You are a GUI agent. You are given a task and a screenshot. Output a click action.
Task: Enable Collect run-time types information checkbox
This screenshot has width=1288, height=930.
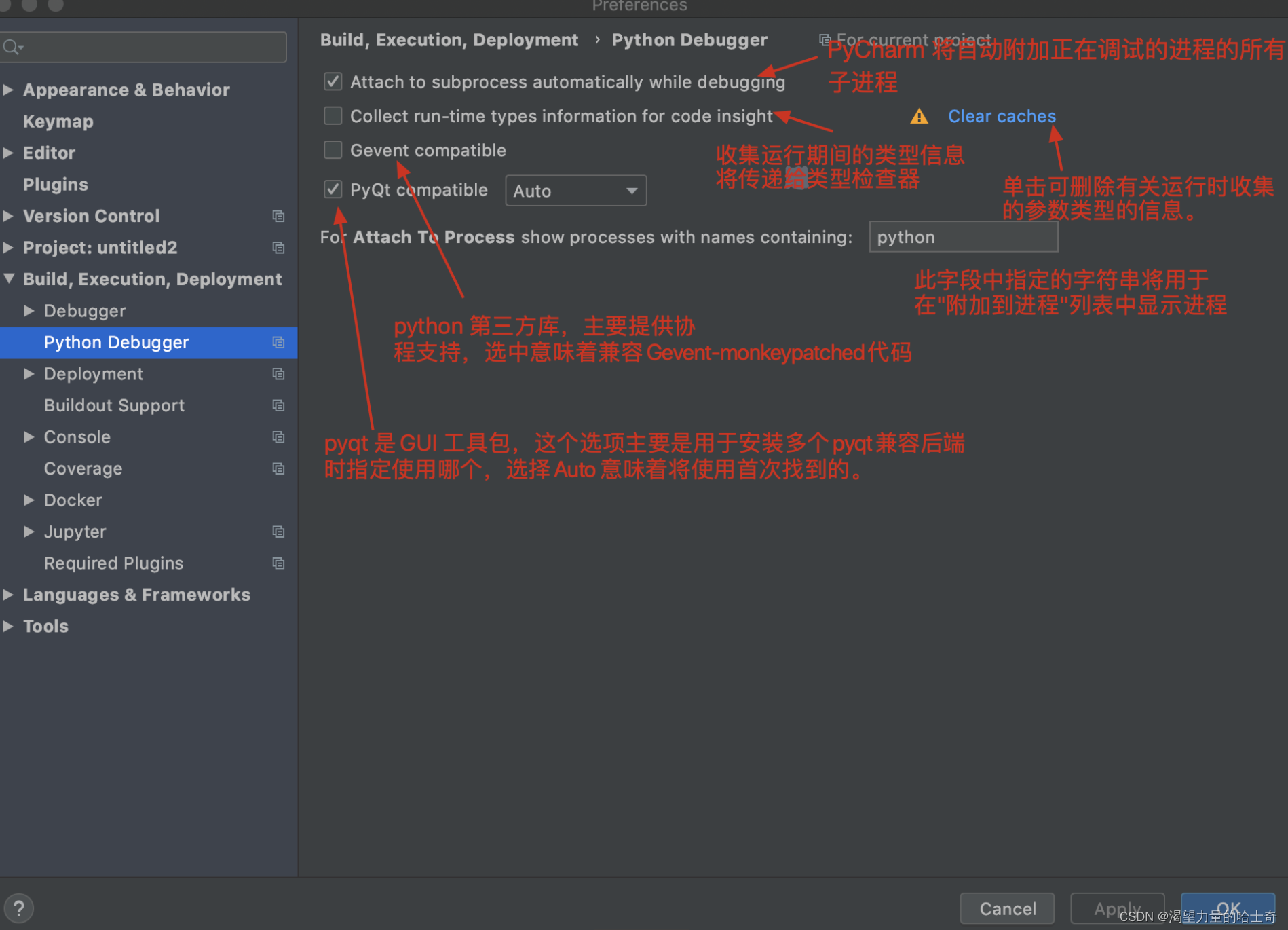coord(333,116)
